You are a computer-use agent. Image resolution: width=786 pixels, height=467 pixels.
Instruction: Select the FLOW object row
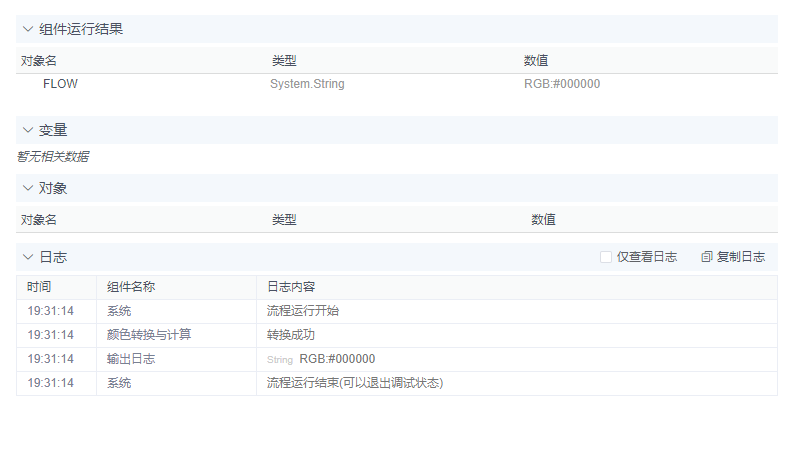pyautogui.click(x=60, y=84)
